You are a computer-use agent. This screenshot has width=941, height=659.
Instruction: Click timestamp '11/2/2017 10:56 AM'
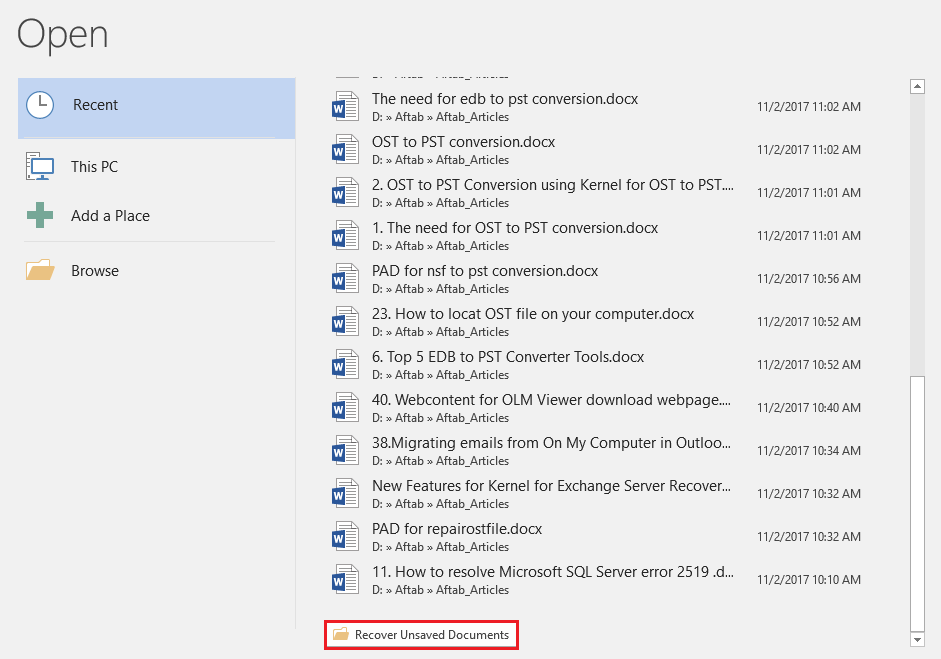(809, 278)
